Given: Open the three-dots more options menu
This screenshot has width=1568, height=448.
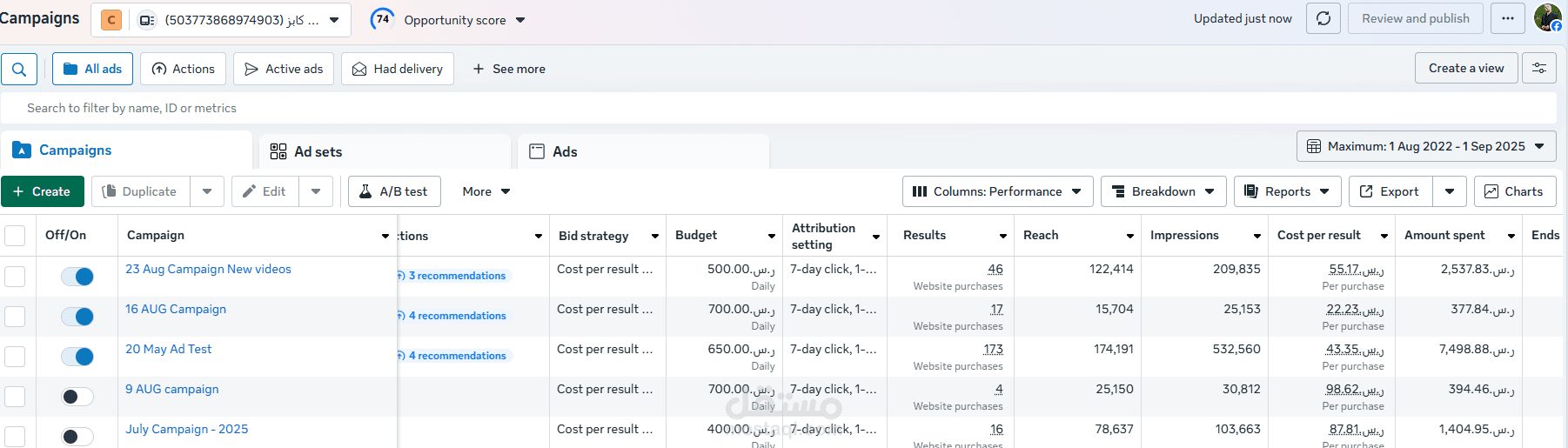Looking at the screenshot, I should coord(1508,18).
